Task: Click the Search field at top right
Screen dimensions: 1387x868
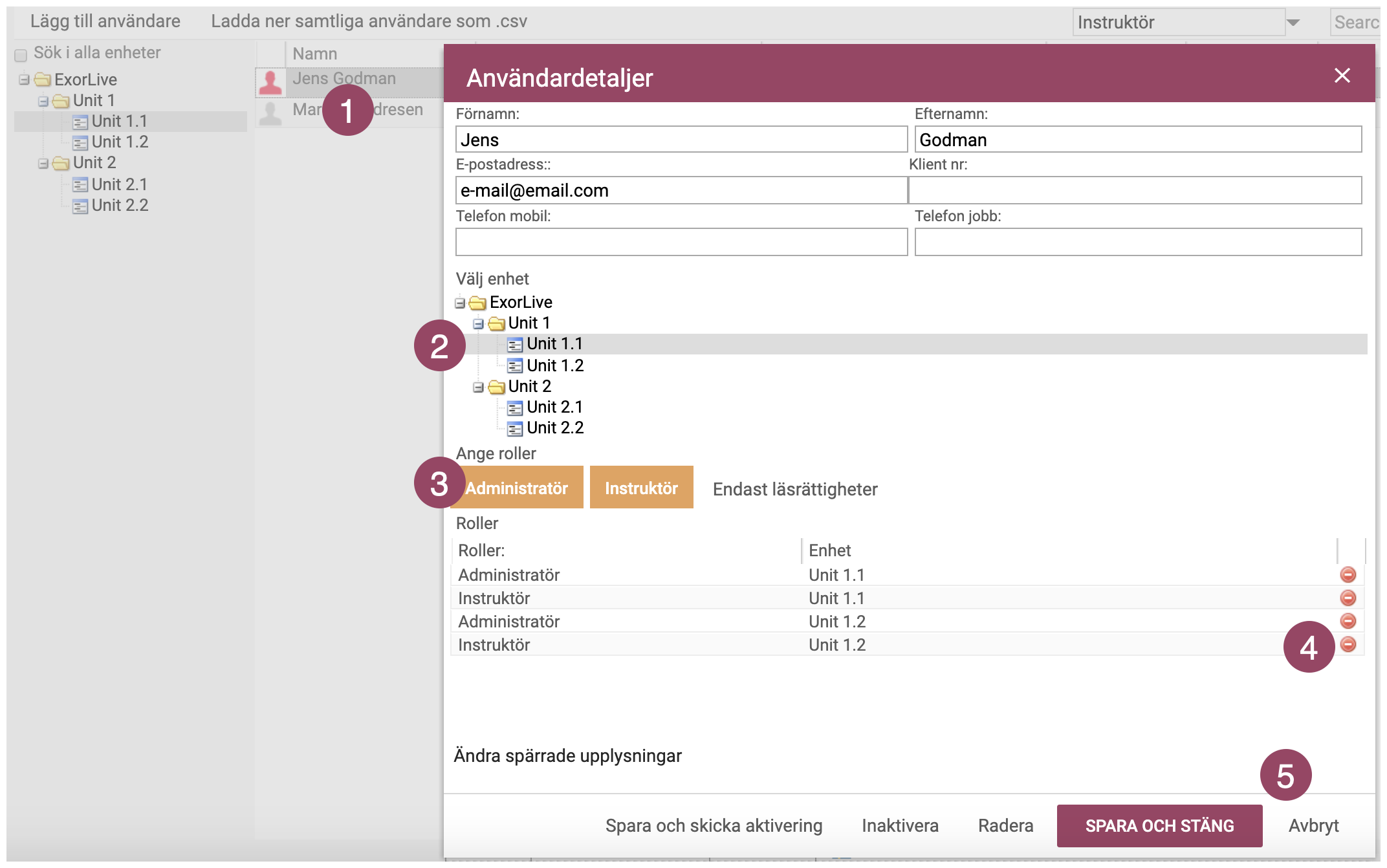Action: point(1355,22)
